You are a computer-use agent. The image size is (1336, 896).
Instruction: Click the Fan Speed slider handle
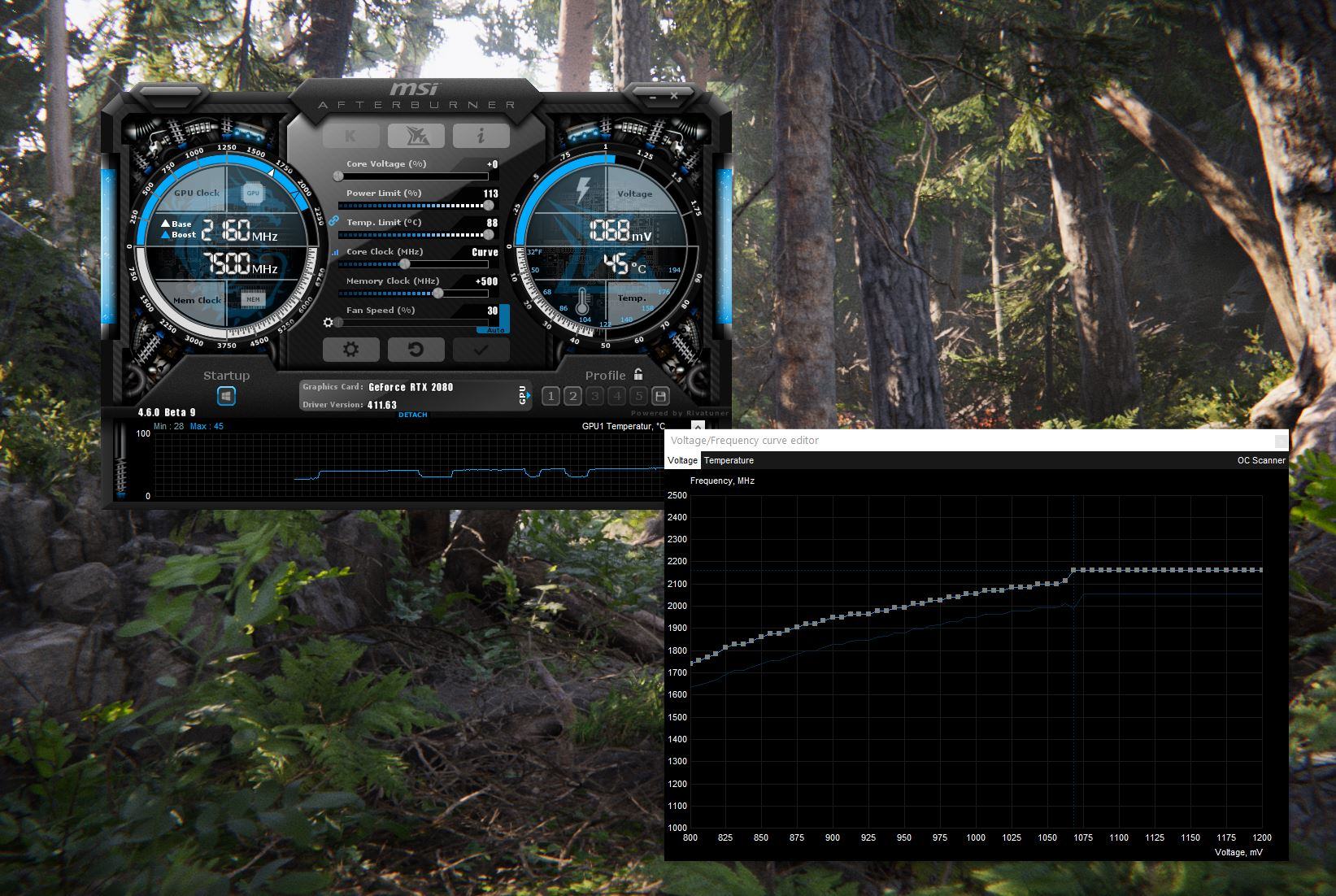point(338,323)
